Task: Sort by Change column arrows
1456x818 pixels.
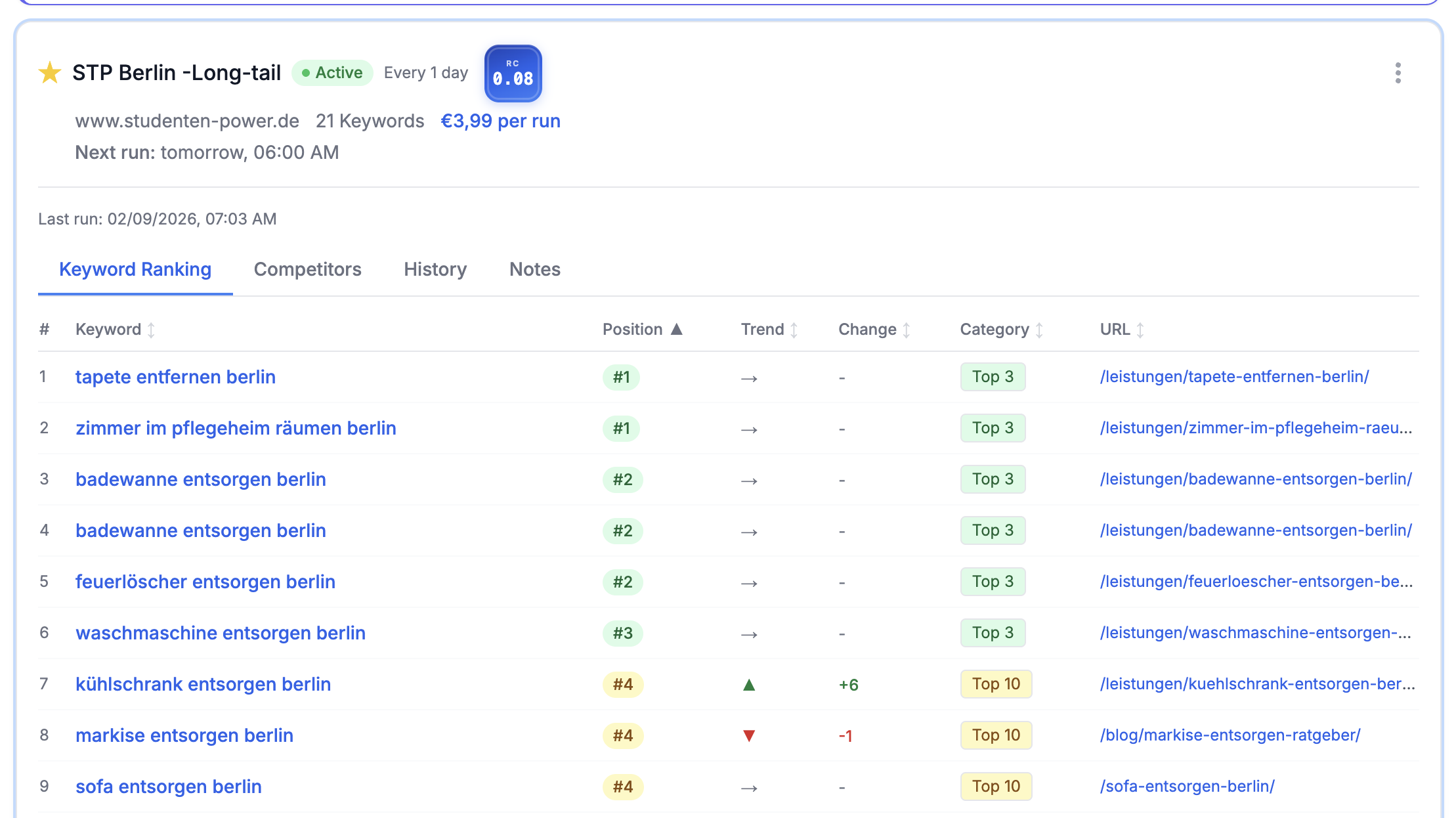Action: pyautogui.click(x=907, y=330)
